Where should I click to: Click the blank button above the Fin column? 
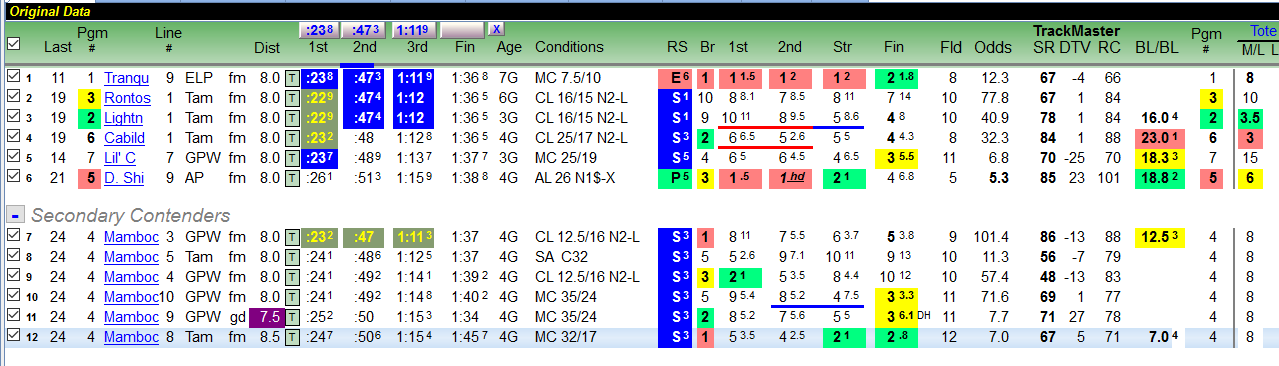463,30
